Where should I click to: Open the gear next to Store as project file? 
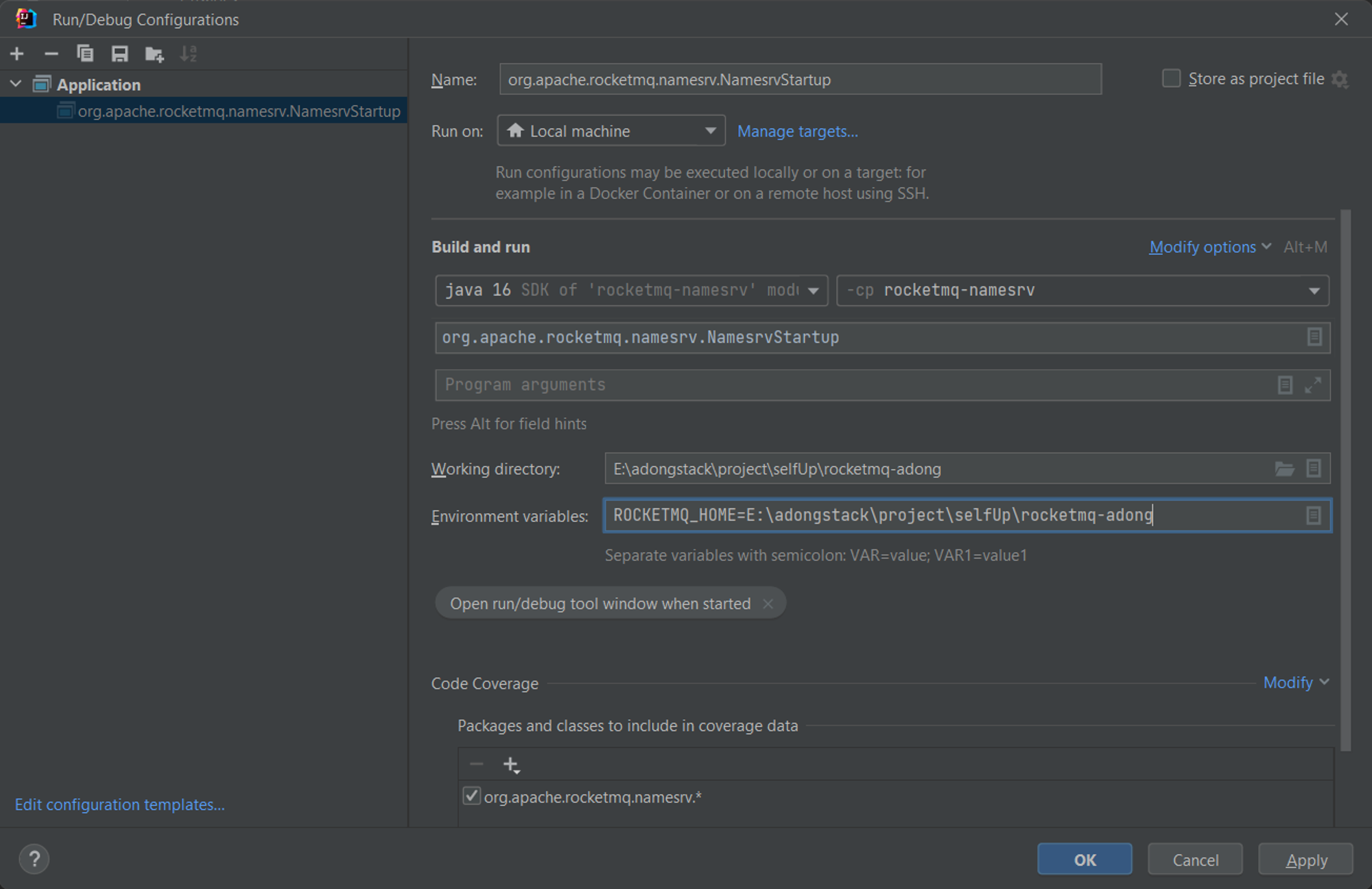point(1340,80)
